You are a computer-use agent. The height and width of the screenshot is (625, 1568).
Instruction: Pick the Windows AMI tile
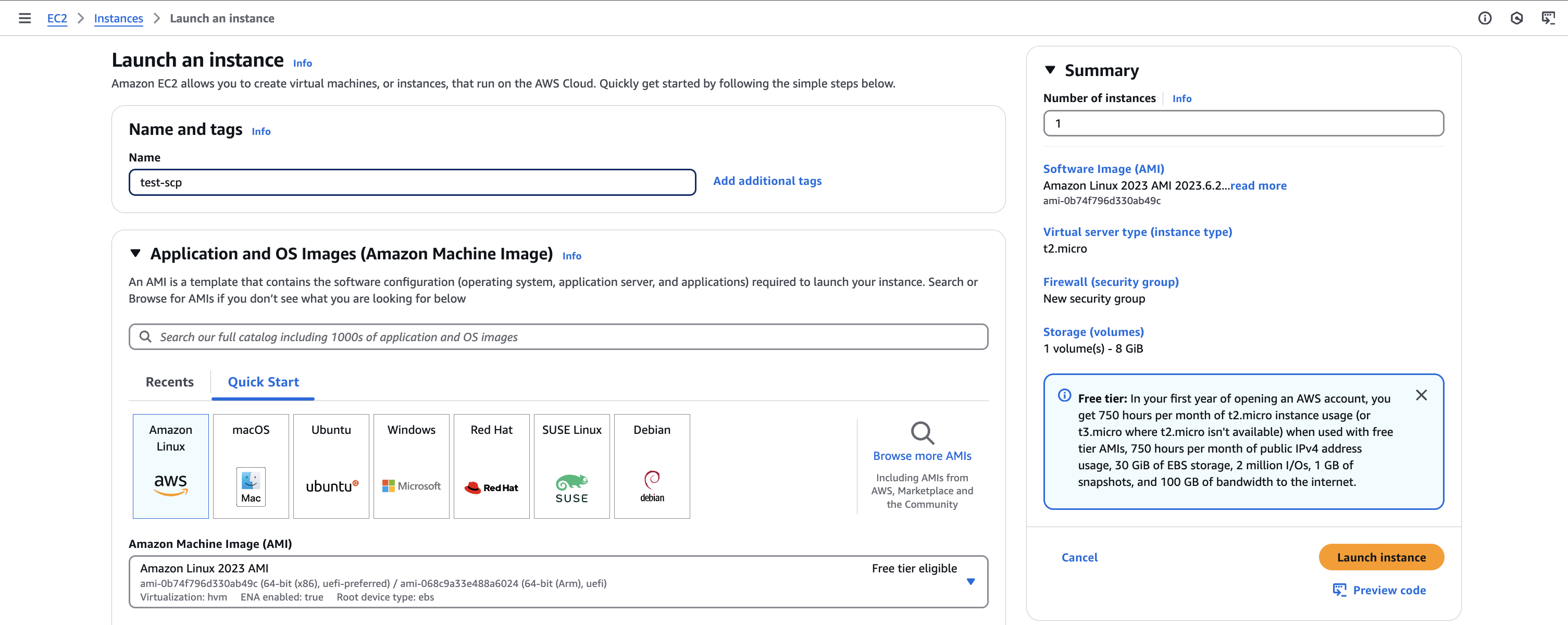pos(412,466)
